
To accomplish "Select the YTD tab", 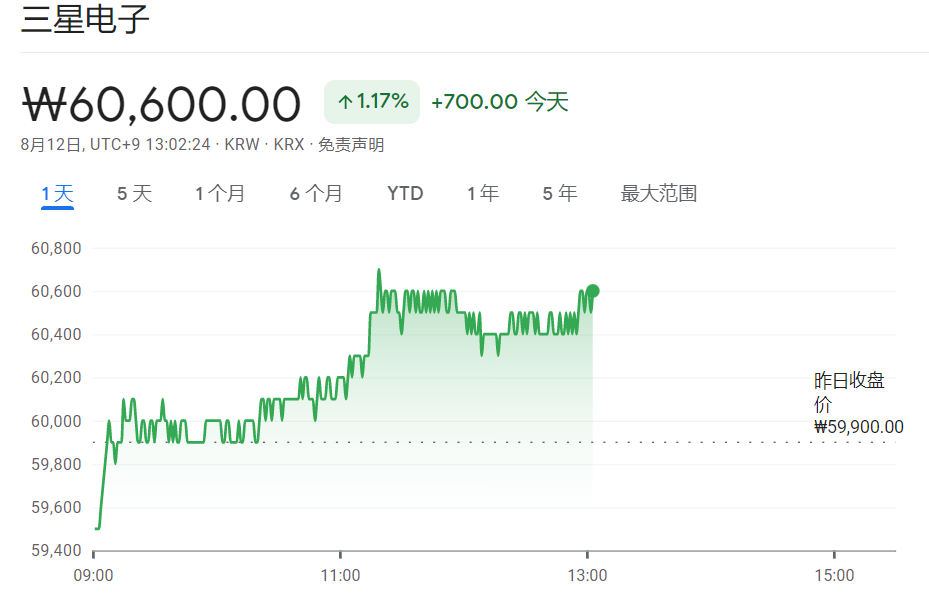I will 405,193.
